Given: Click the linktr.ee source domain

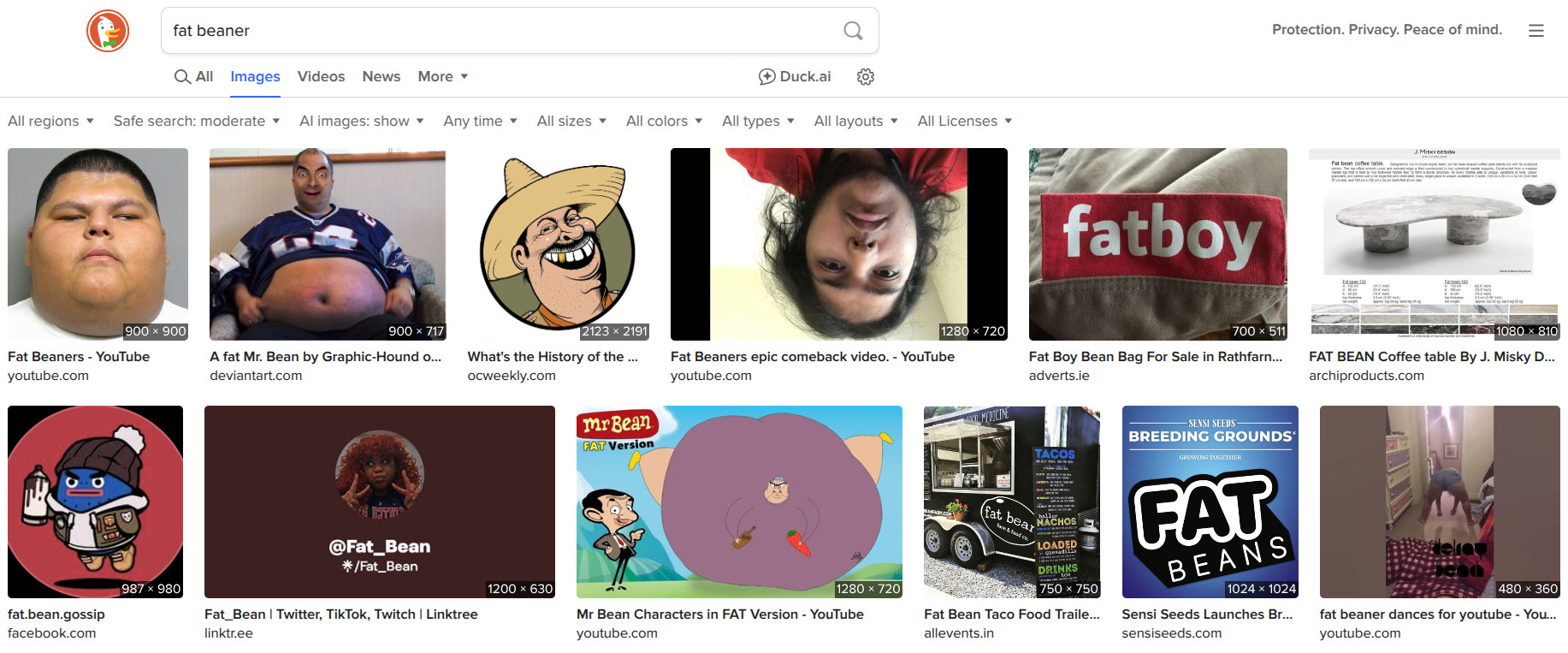Looking at the screenshot, I should tap(228, 633).
